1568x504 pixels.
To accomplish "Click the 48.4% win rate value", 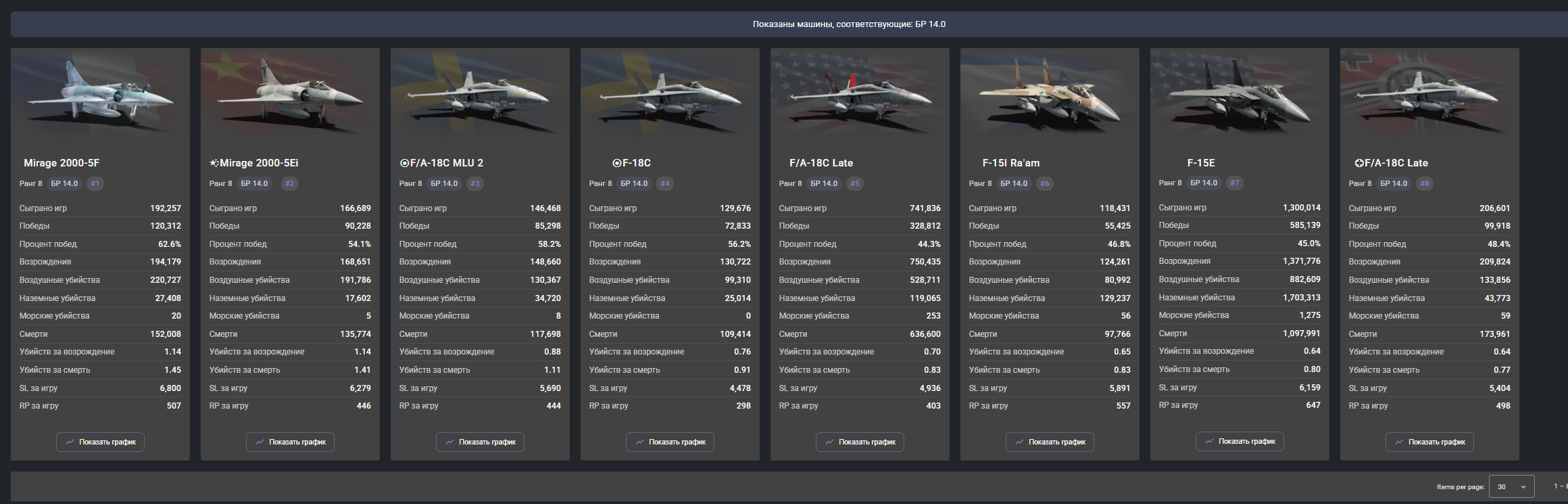I will (x=1499, y=244).
